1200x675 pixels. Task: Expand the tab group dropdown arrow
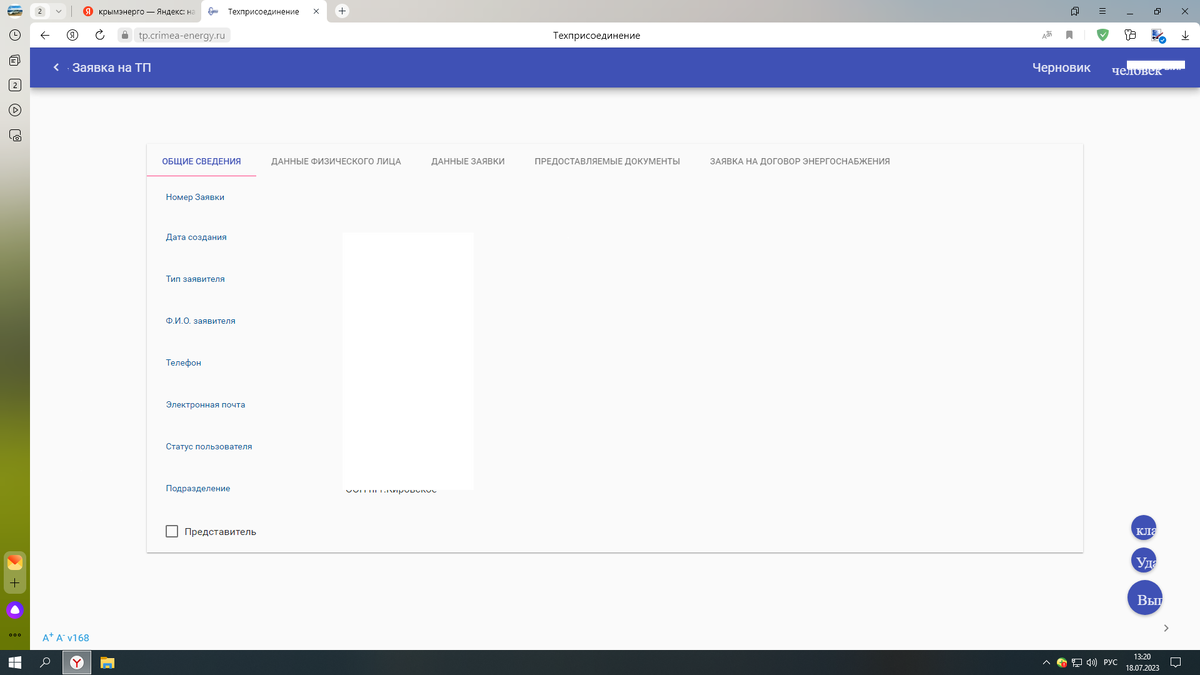click(59, 11)
